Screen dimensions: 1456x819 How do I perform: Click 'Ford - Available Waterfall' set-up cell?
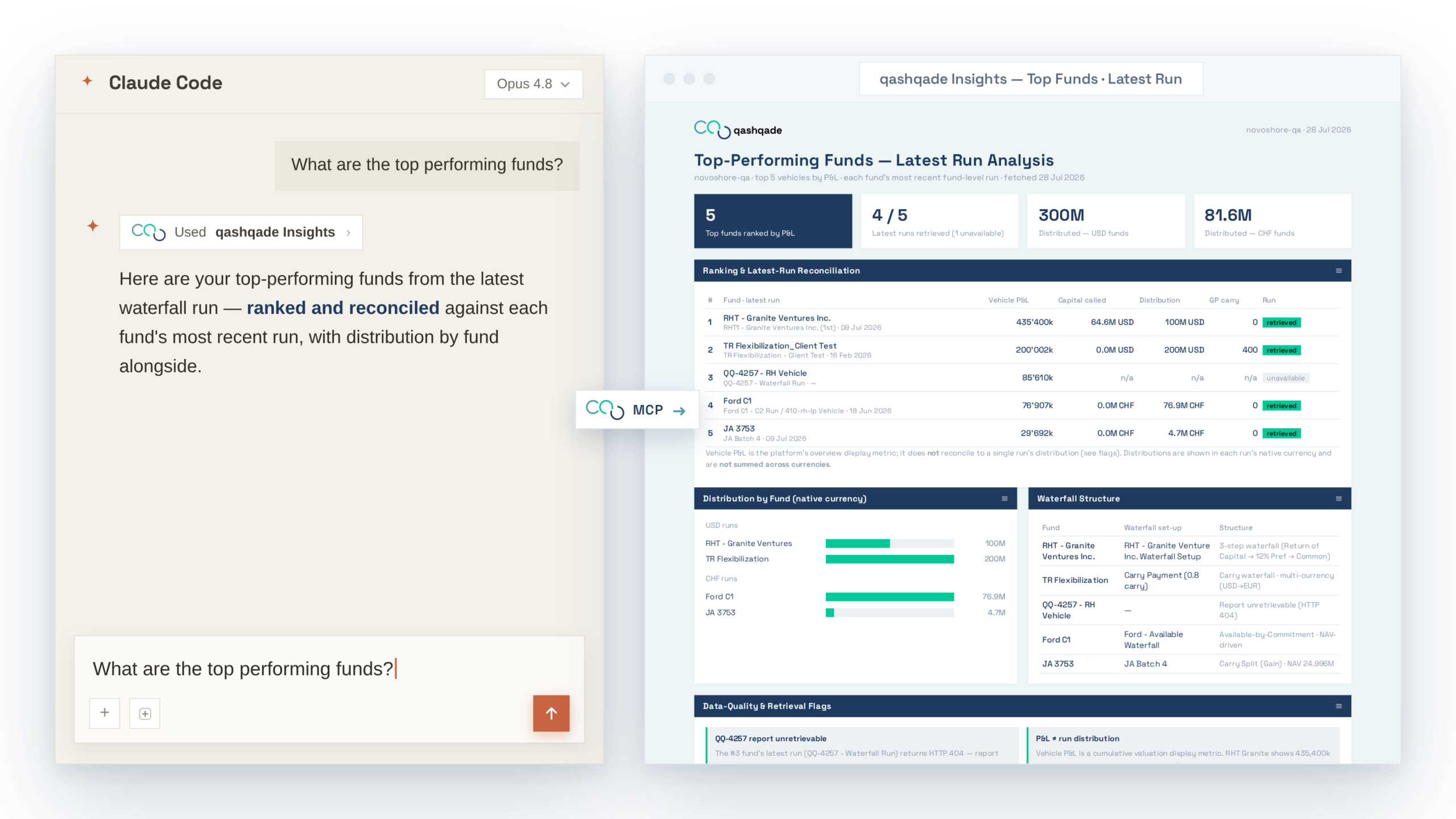(1153, 640)
